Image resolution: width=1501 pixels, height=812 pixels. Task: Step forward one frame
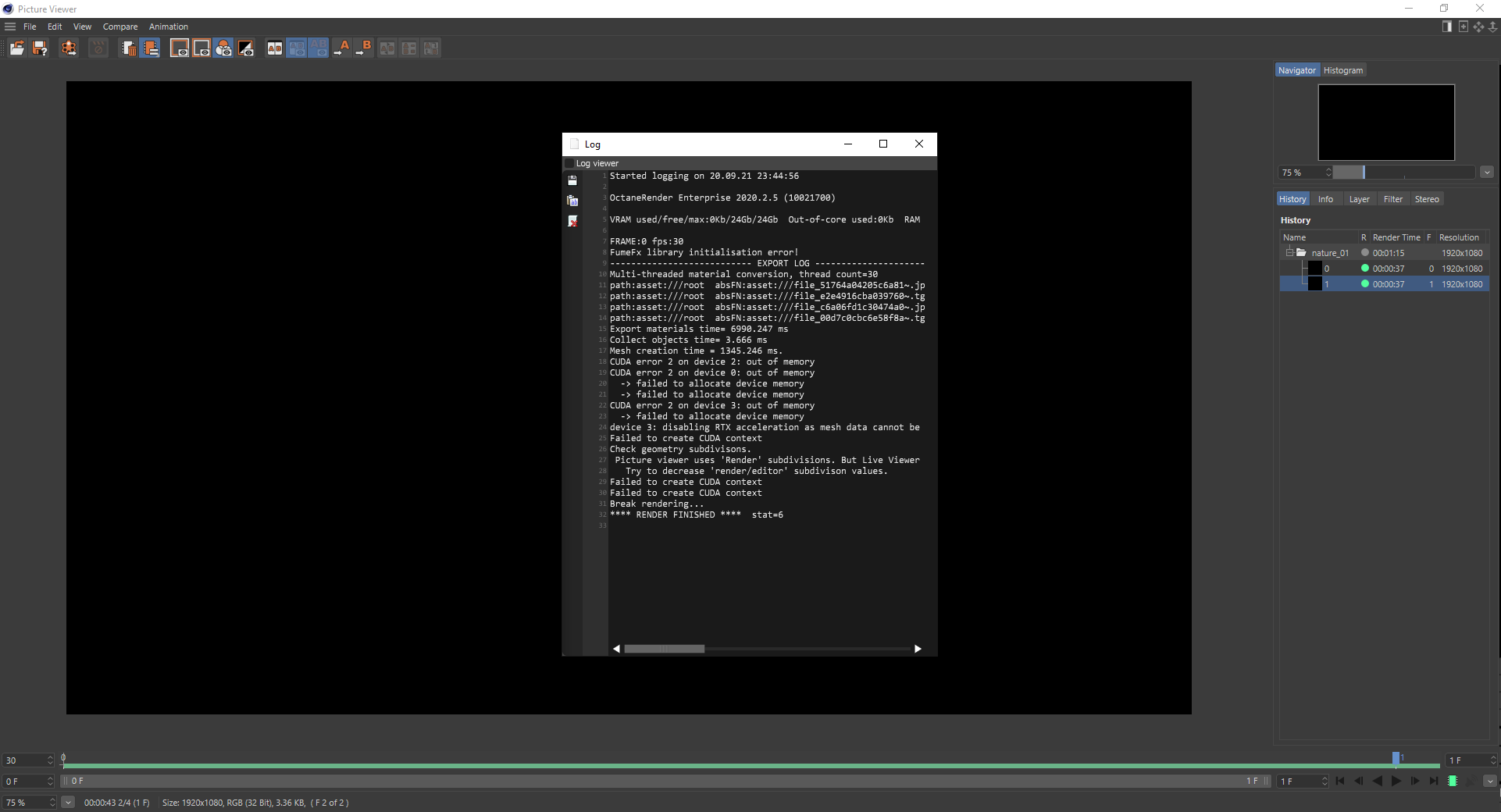click(x=1415, y=781)
